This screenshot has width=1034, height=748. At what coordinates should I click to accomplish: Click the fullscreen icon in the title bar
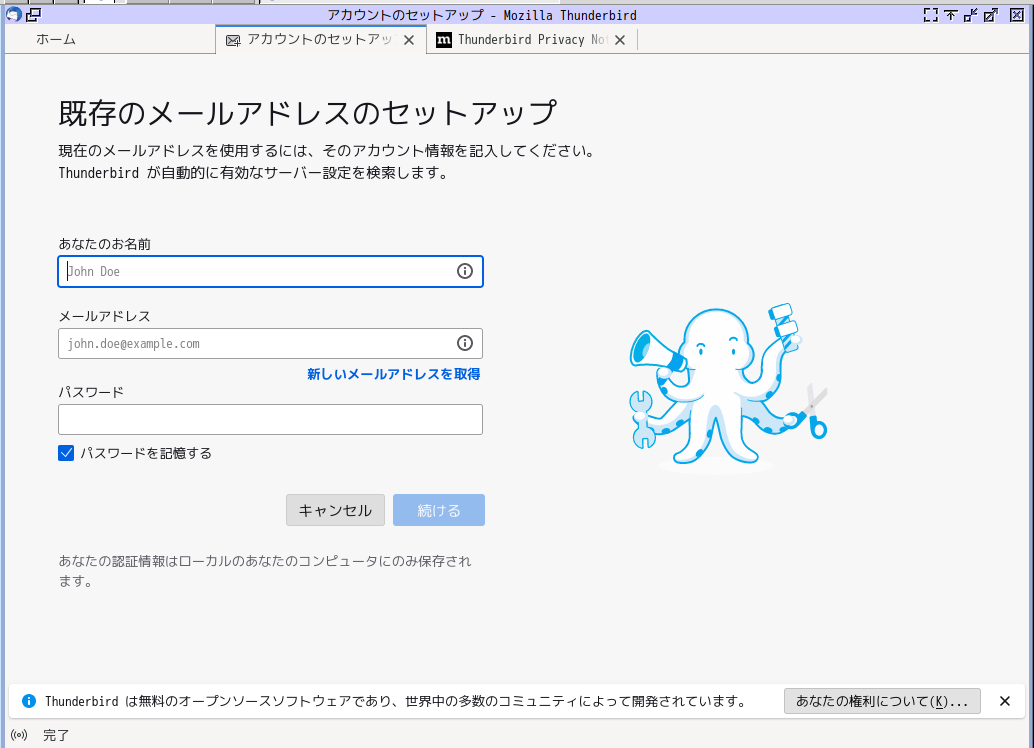[x=930, y=15]
